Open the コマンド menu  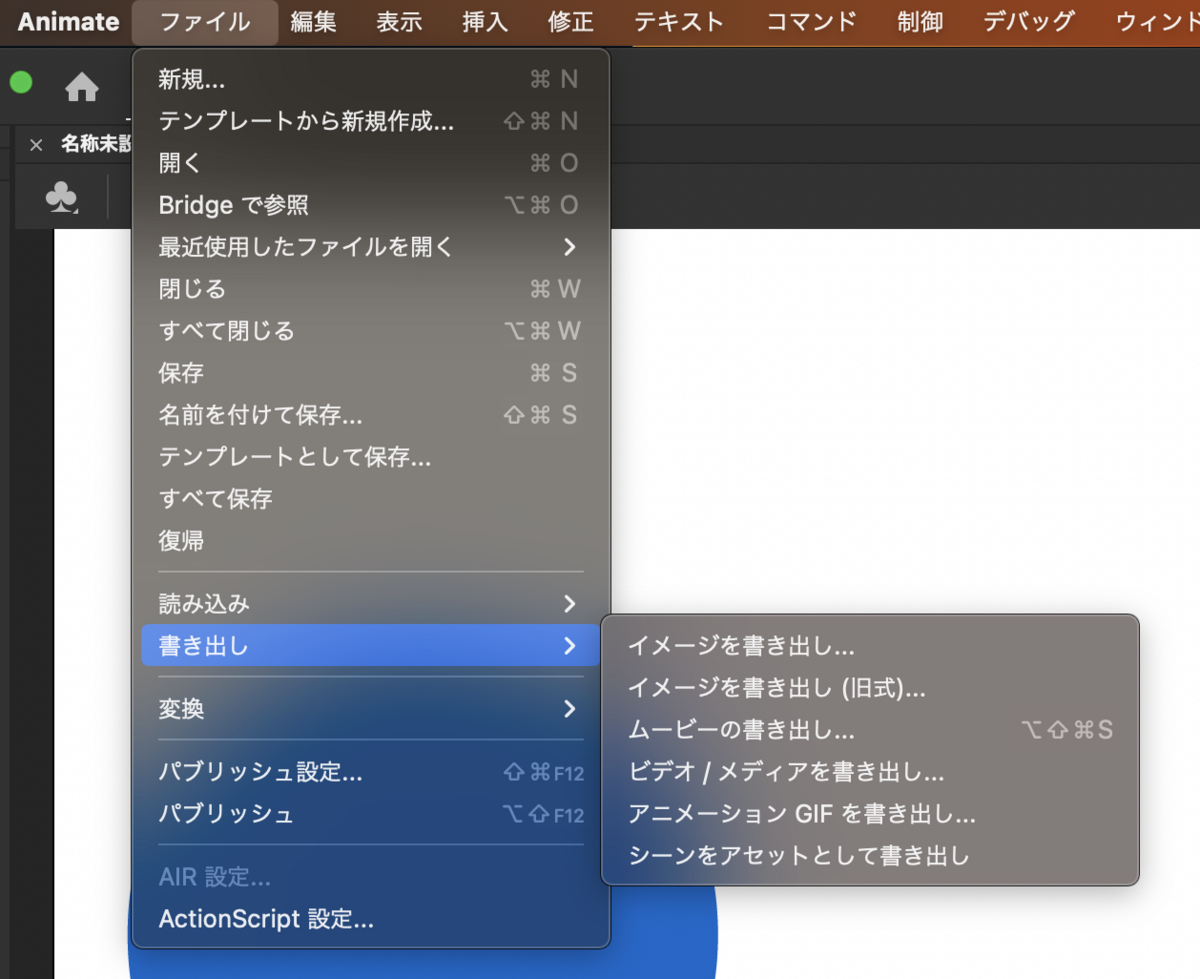[x=811, y=21]
